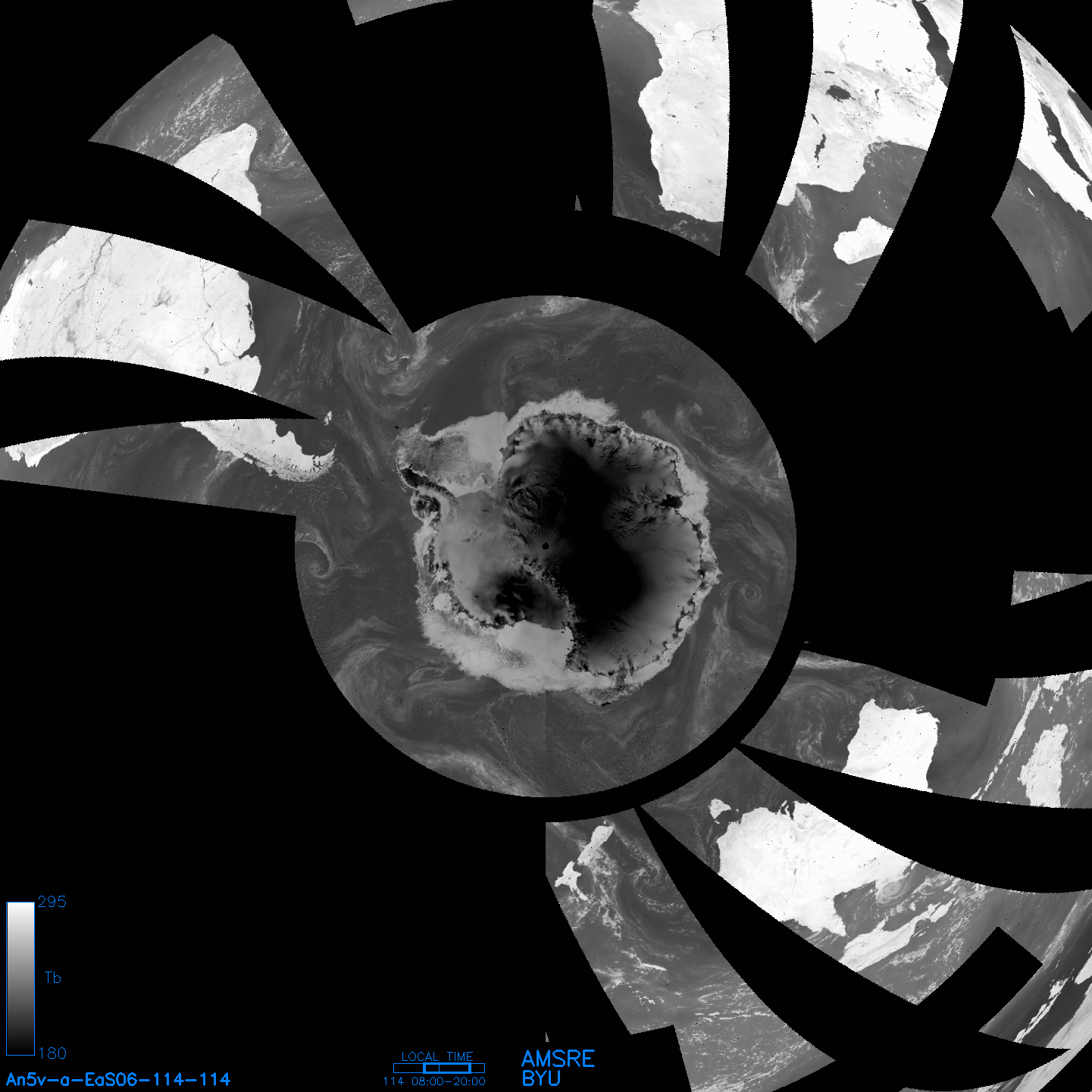The height and width of the screenshot is (1092, 1092).
Task: Click the 180 scale minimum label
Action: click(x=52, y=1053)
